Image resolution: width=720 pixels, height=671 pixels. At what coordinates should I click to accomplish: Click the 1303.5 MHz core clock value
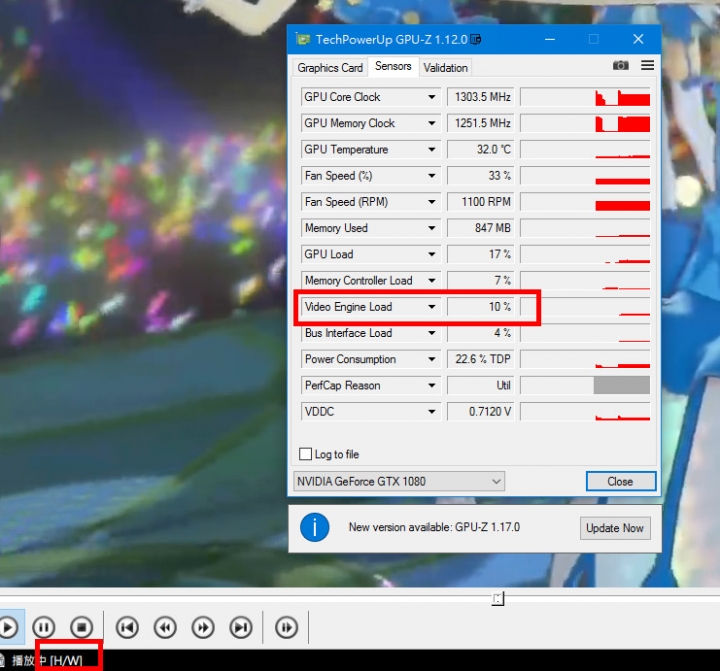[480, 97]
